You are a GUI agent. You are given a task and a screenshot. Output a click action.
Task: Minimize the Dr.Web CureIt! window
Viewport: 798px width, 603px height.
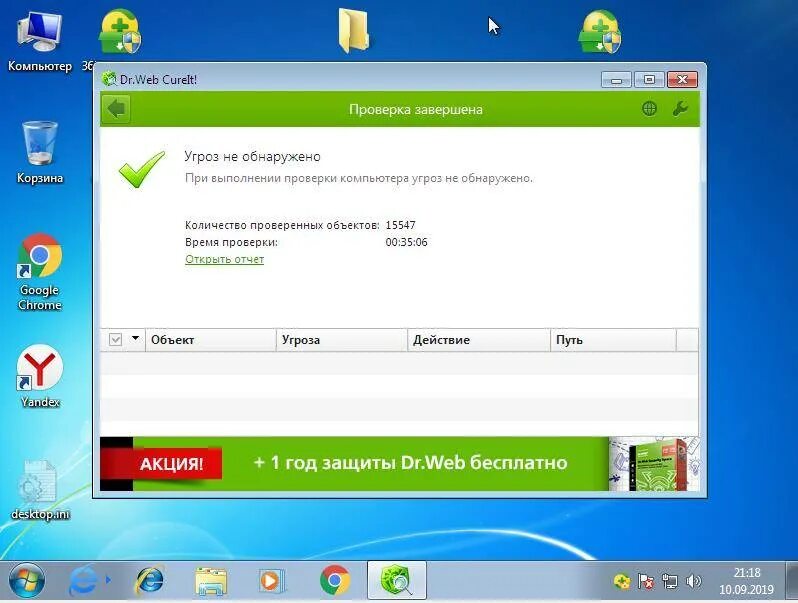[616, 79]
